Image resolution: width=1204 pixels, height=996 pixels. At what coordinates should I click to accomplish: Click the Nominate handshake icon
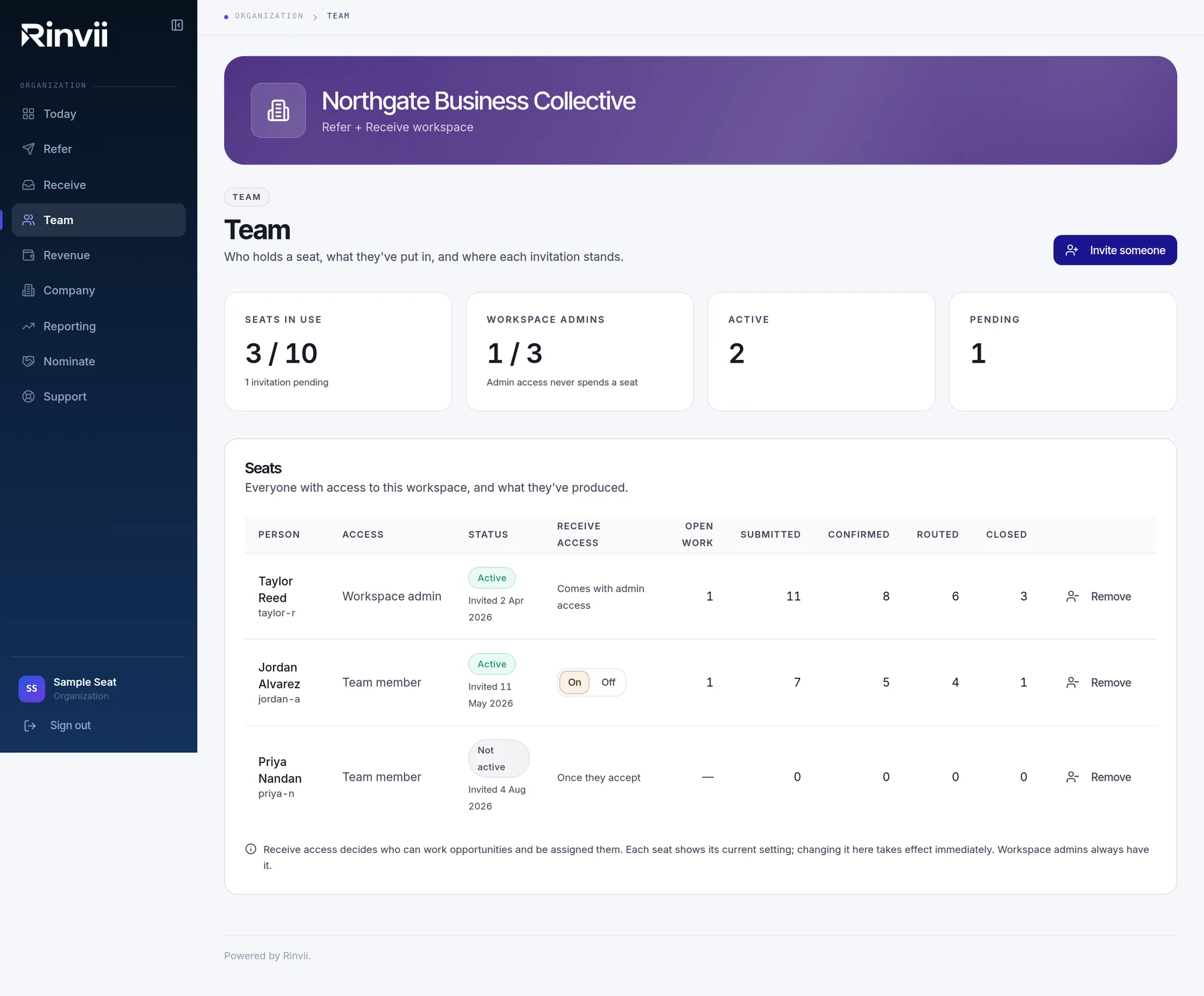(x=28, y=361)
